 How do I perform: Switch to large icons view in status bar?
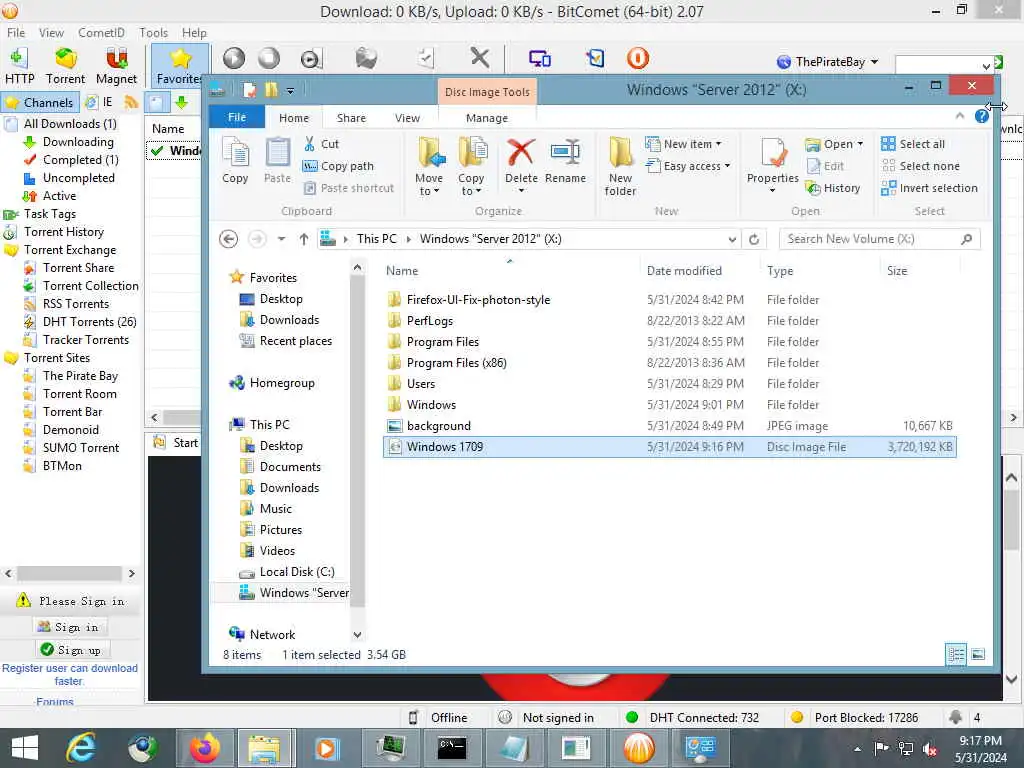coord(978,654)
